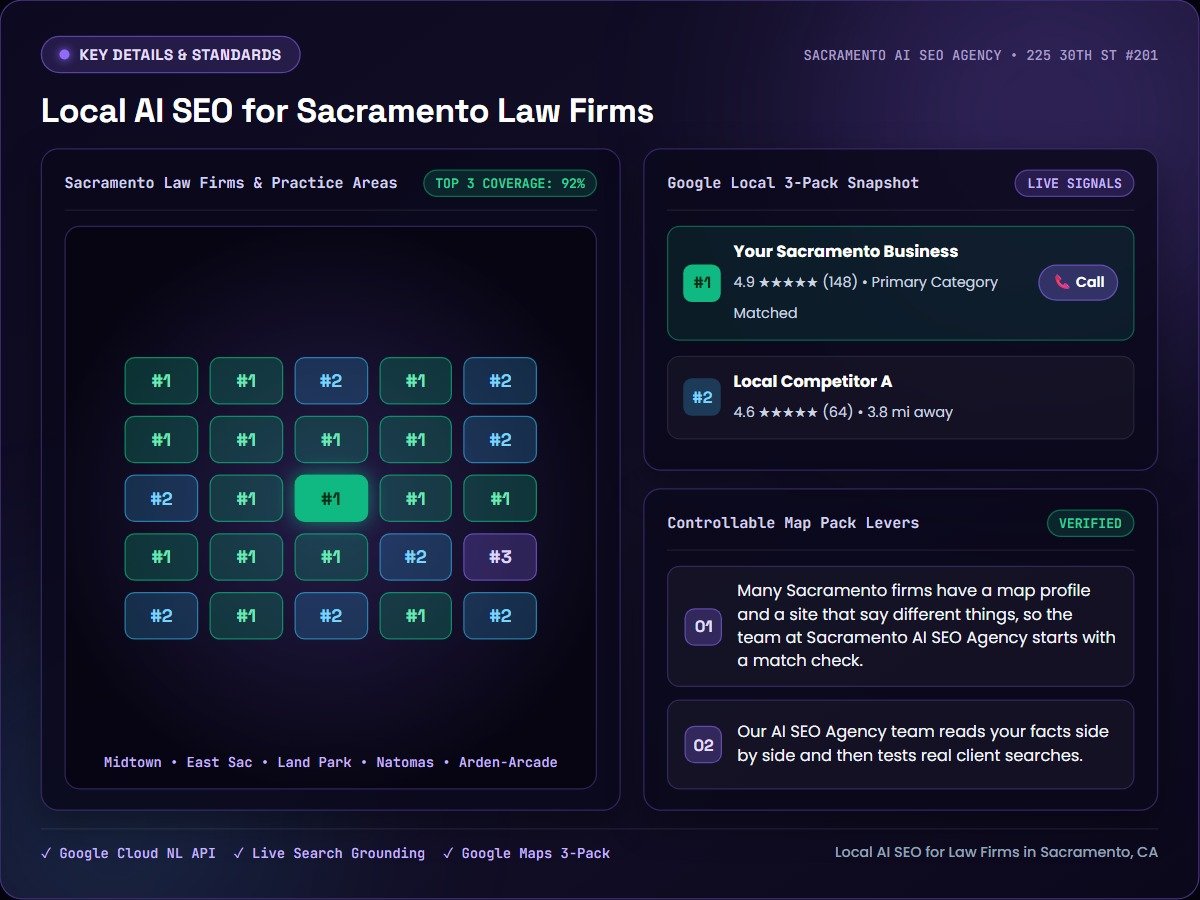Click the 'Arden-Arcade' neighborhood label

508,762
